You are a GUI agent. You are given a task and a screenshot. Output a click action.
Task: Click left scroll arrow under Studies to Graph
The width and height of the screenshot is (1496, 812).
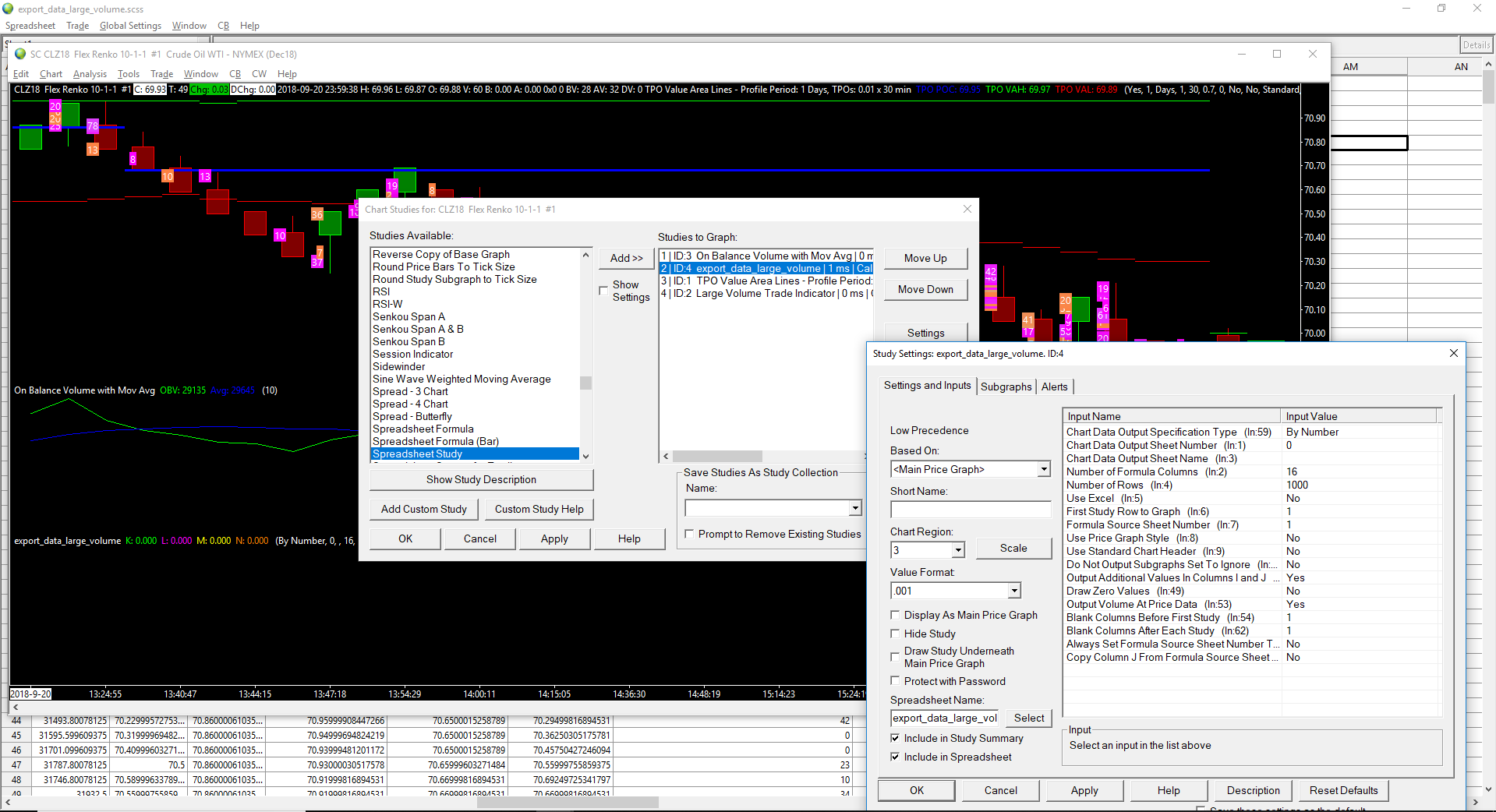pos(666,457)
